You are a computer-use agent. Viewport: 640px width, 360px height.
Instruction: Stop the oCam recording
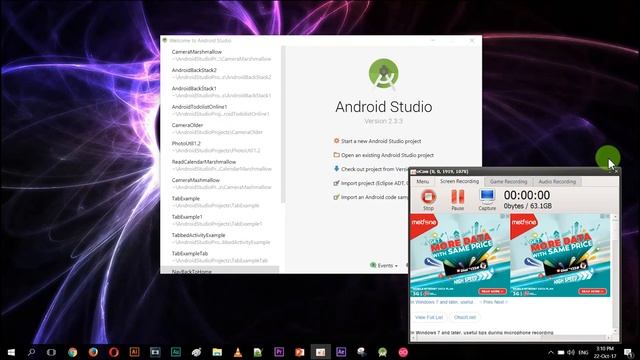428,200
